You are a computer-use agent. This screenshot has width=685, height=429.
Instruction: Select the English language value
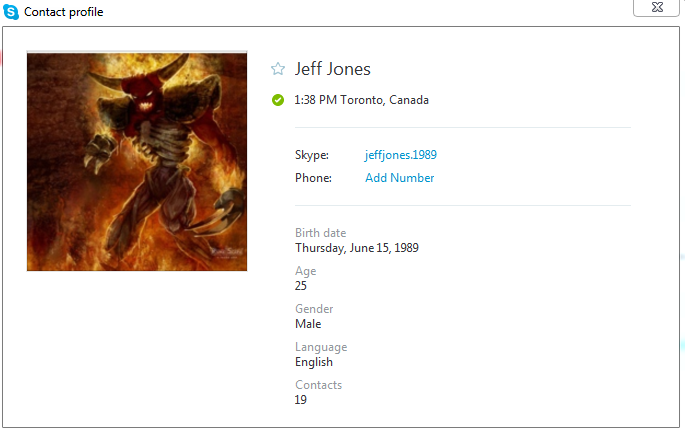coord(314,362)
